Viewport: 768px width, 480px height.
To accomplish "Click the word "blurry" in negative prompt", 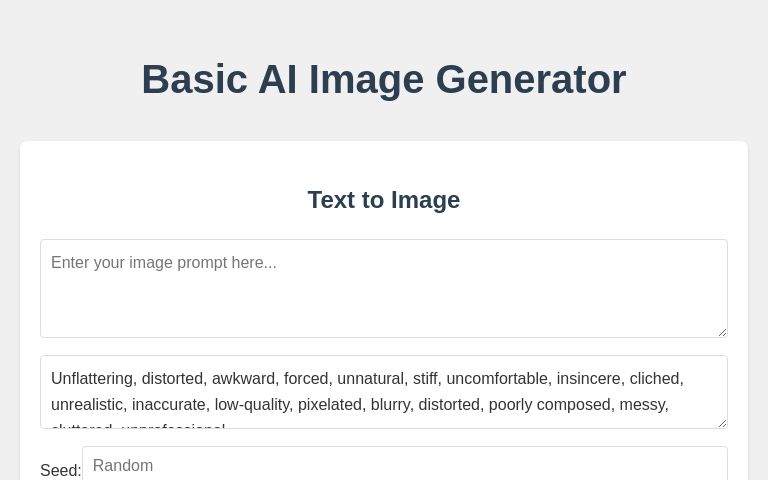I will [390, 405].
